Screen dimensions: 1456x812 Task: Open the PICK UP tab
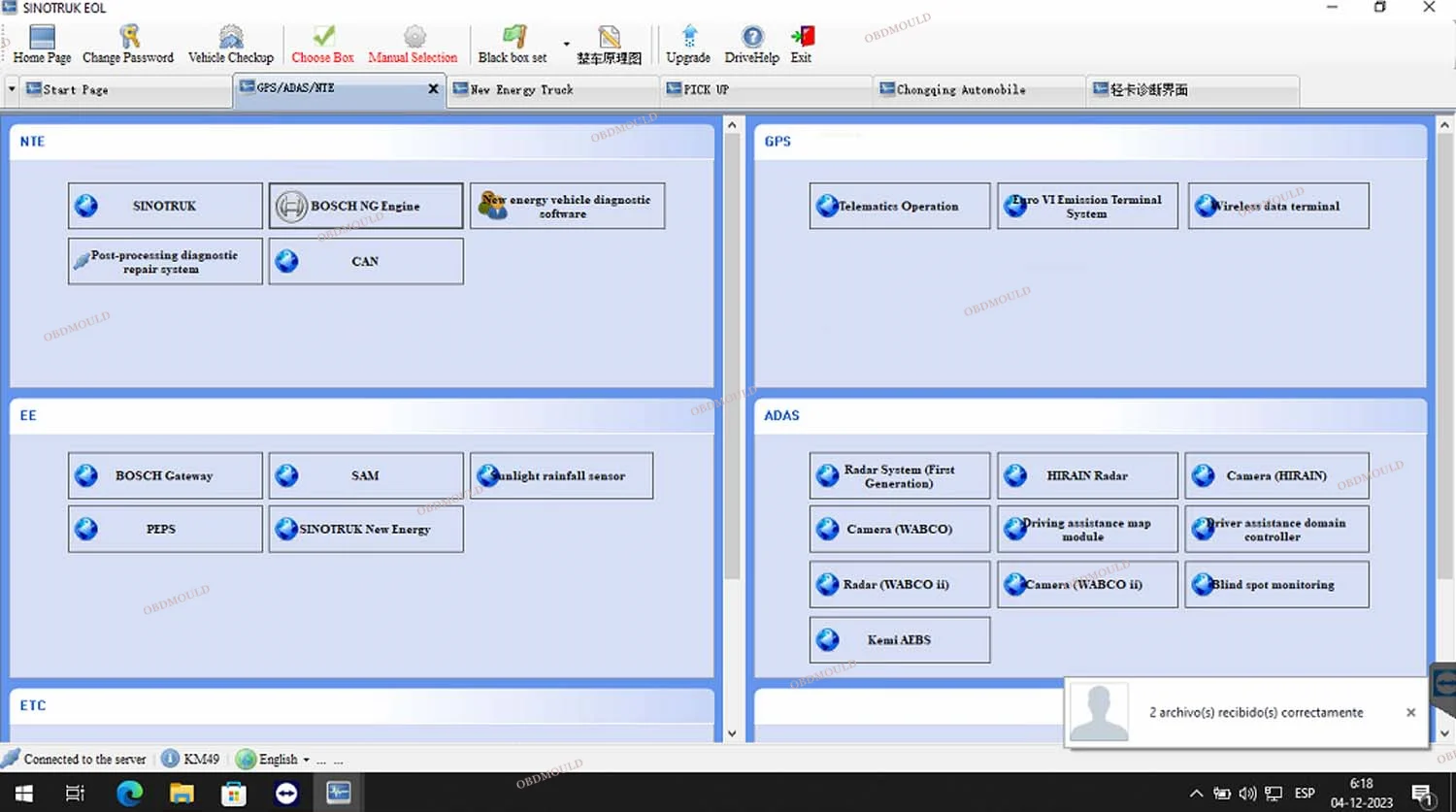point(767,90)
